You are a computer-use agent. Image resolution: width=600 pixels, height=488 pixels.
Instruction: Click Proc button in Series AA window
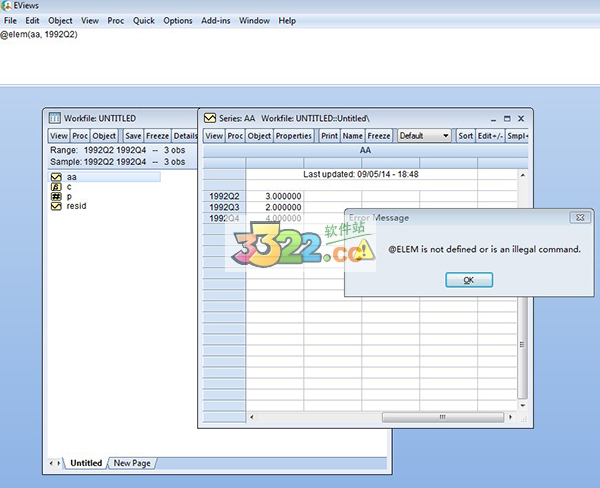235,136
